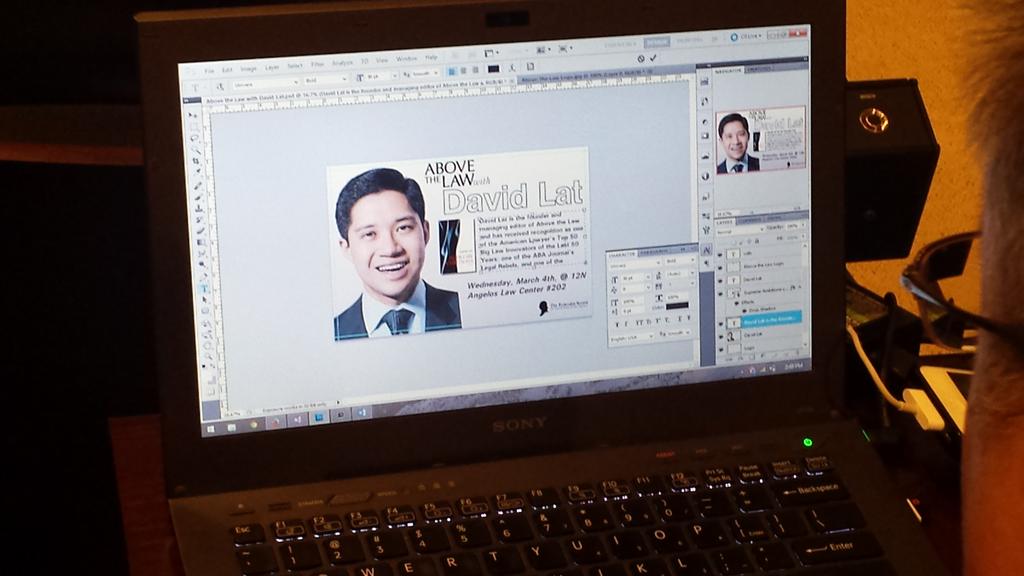The height and width of the screenshot is (576, 1024).
Task: Click Color swatch in Character panel
Action: [677, 306]
